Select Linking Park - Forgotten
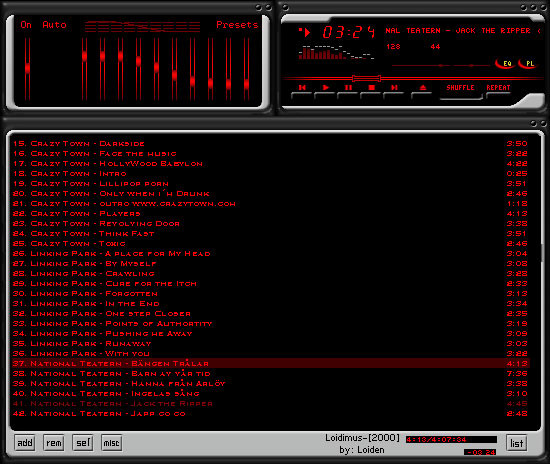Screen dimensions: 550x464 [270, 294]
